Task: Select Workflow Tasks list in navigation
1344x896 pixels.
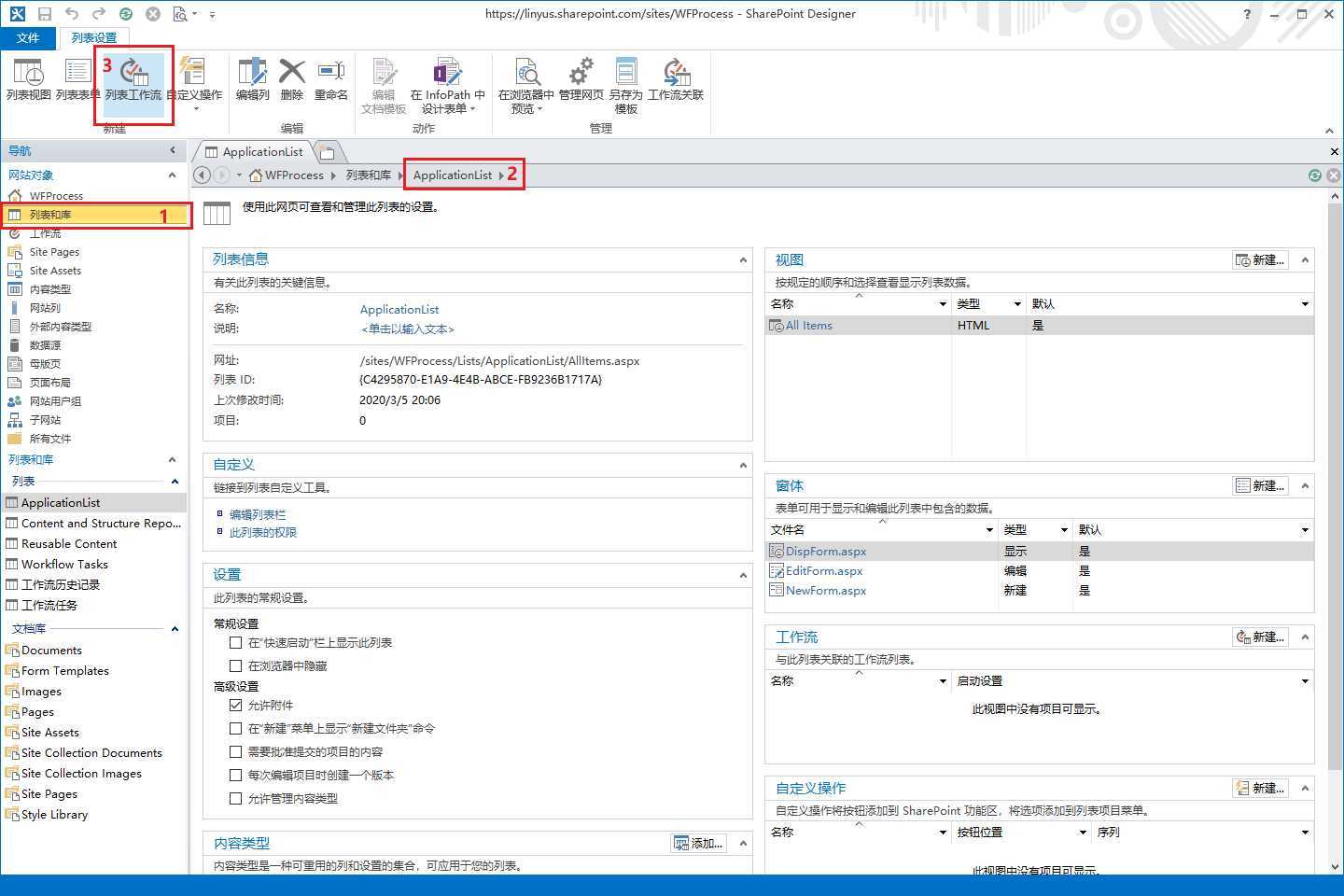Action: 64,565
